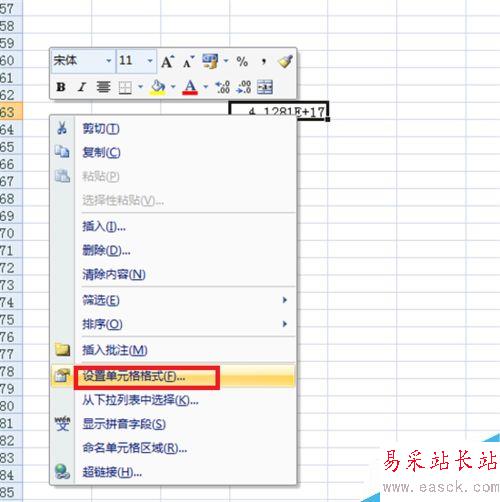This screenshot has height=502, width=500.
Task: Click Increase Decimal icon
Action: click(223, 87)
